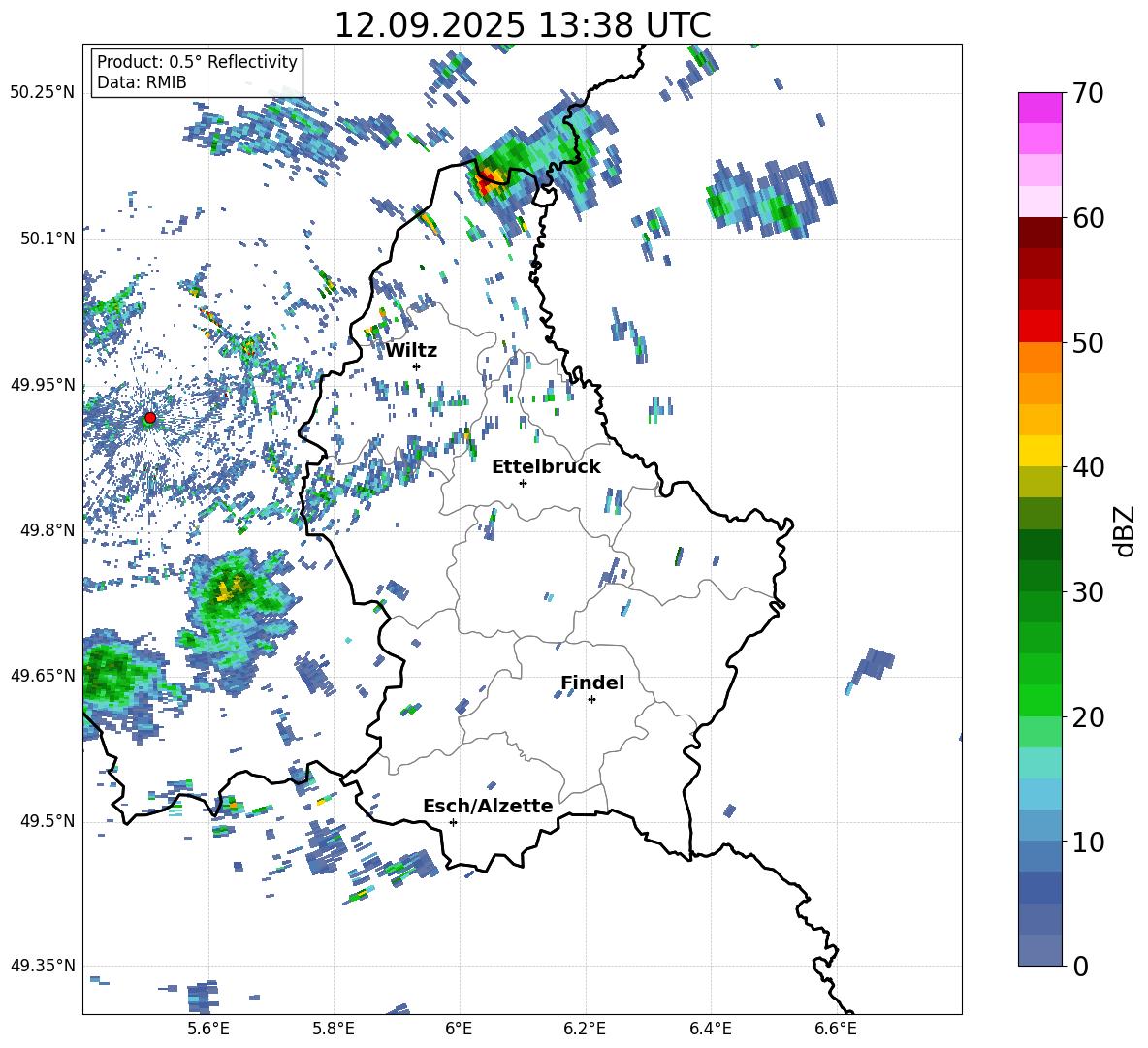Click the Esch/Alzette city label
Screen dimensions: 1148x1048
tap(488, 806)
